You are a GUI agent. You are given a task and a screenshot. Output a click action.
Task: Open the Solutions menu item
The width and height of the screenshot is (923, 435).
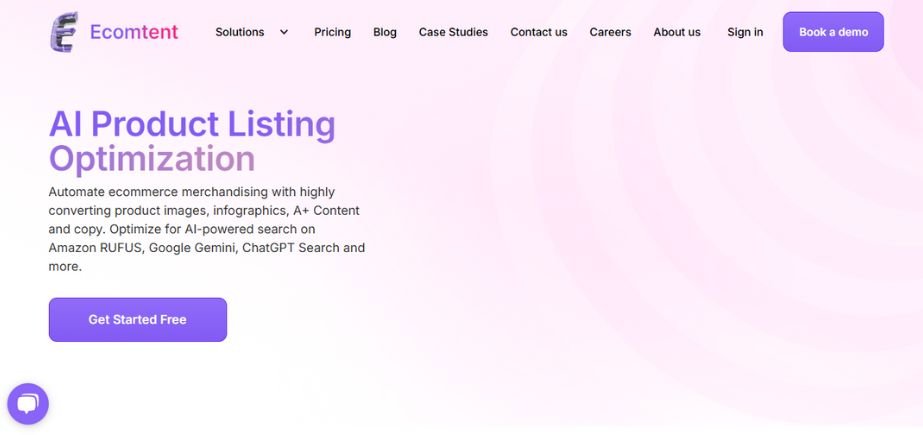[240, 32]
